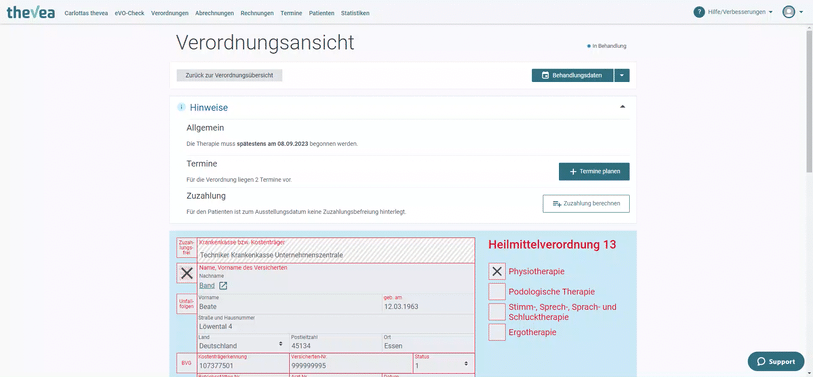
Task: Click the Heilmittelverordnung 13 heading
Action: pyautogui.click(x=552, y=245)
